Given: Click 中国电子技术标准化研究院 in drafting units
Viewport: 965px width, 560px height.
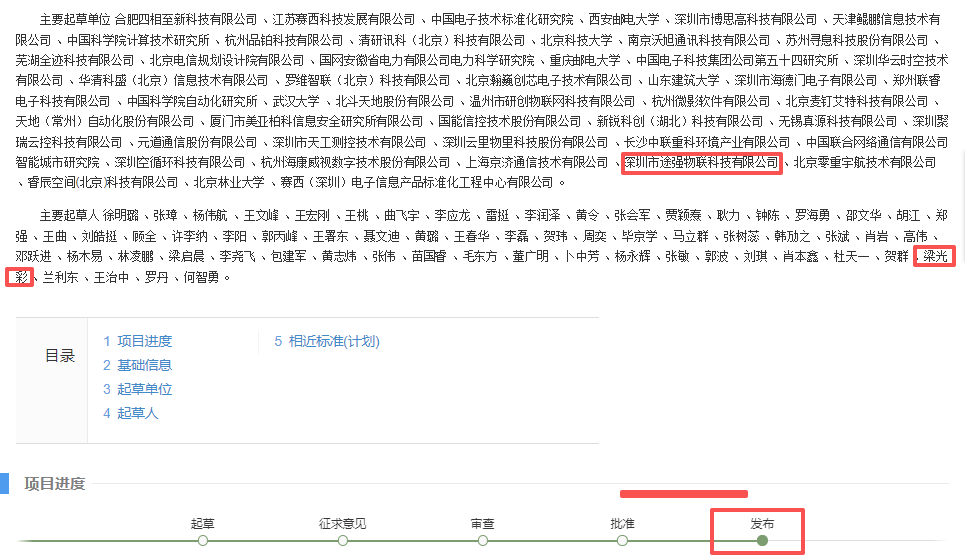Looking at the screenshot, I should point(502,20).
